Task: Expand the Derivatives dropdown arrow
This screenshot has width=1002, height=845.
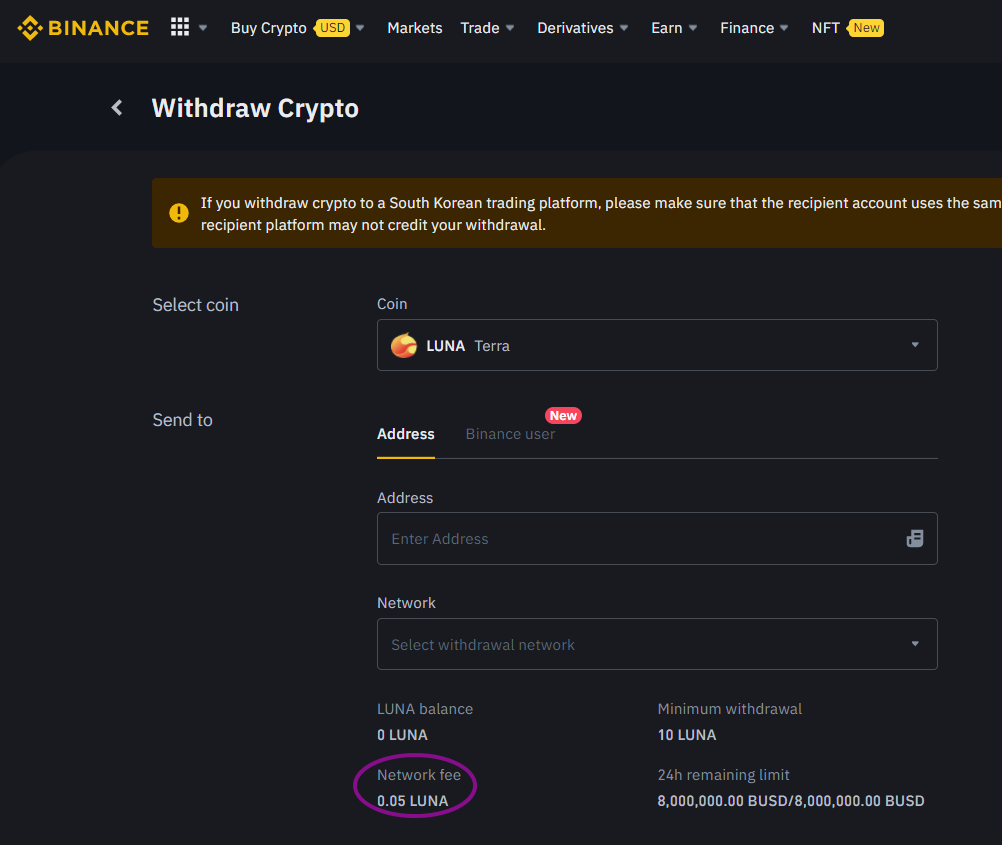Action: 624,28
